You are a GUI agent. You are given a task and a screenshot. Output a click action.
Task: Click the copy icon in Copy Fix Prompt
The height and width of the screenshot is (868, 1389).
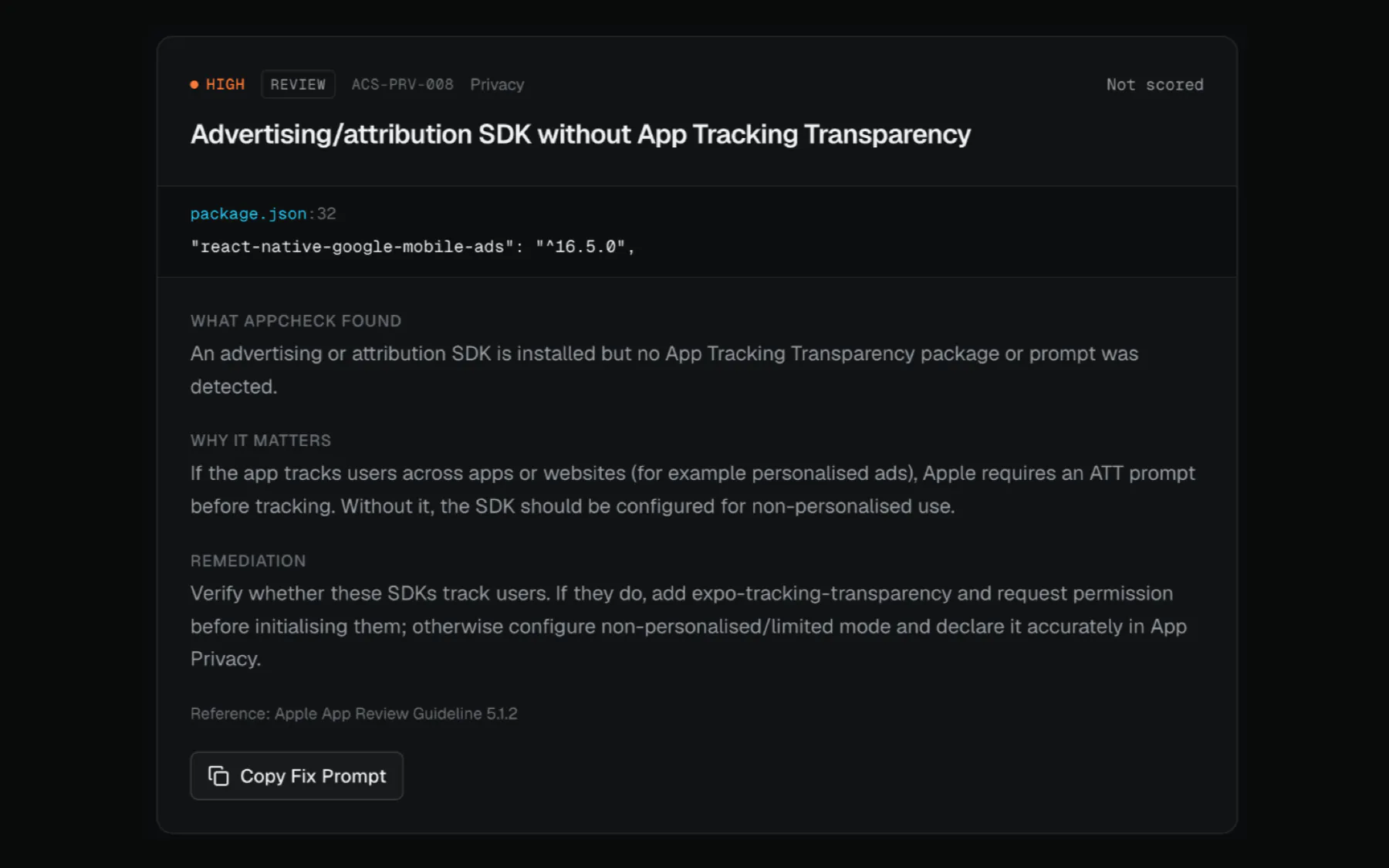pos(218,775)
